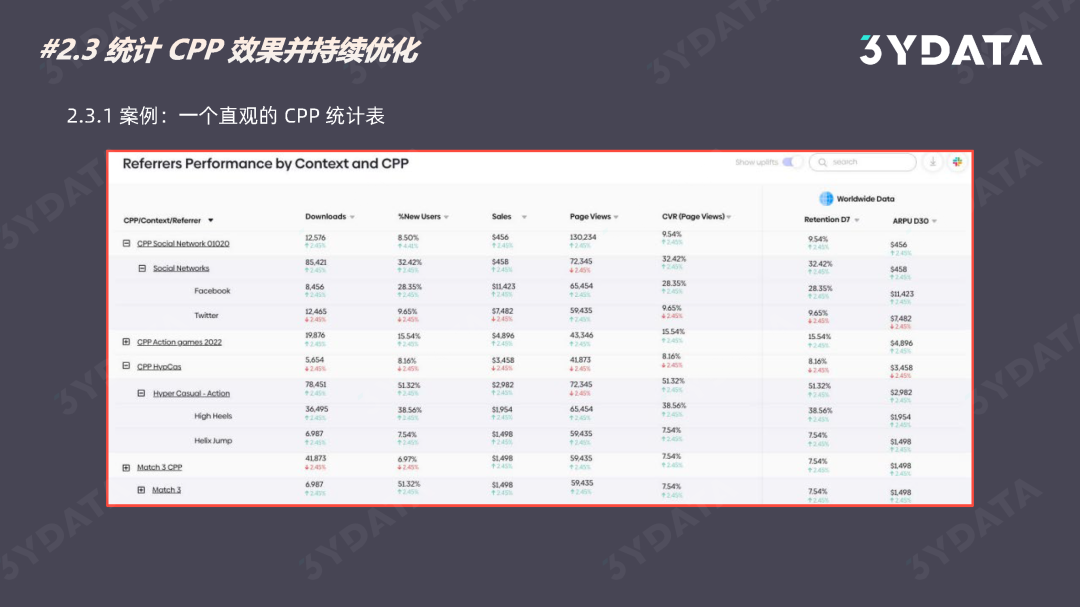1080x607 pixels.
Task: Expand the Match 3 sub-row
Action: [x=141, y=490]
